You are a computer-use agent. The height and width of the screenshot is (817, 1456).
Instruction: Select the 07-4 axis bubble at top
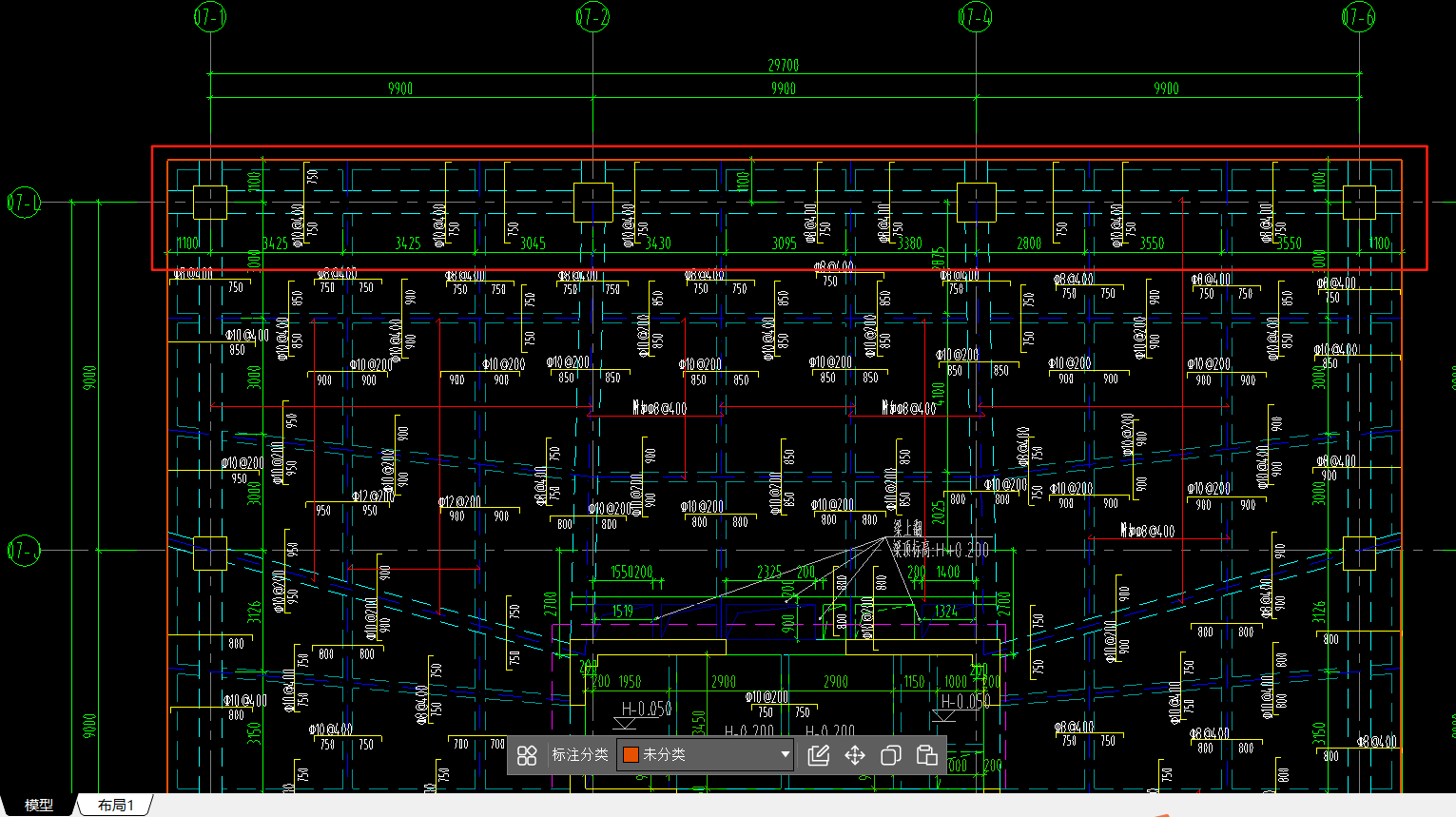click(975, 17)
